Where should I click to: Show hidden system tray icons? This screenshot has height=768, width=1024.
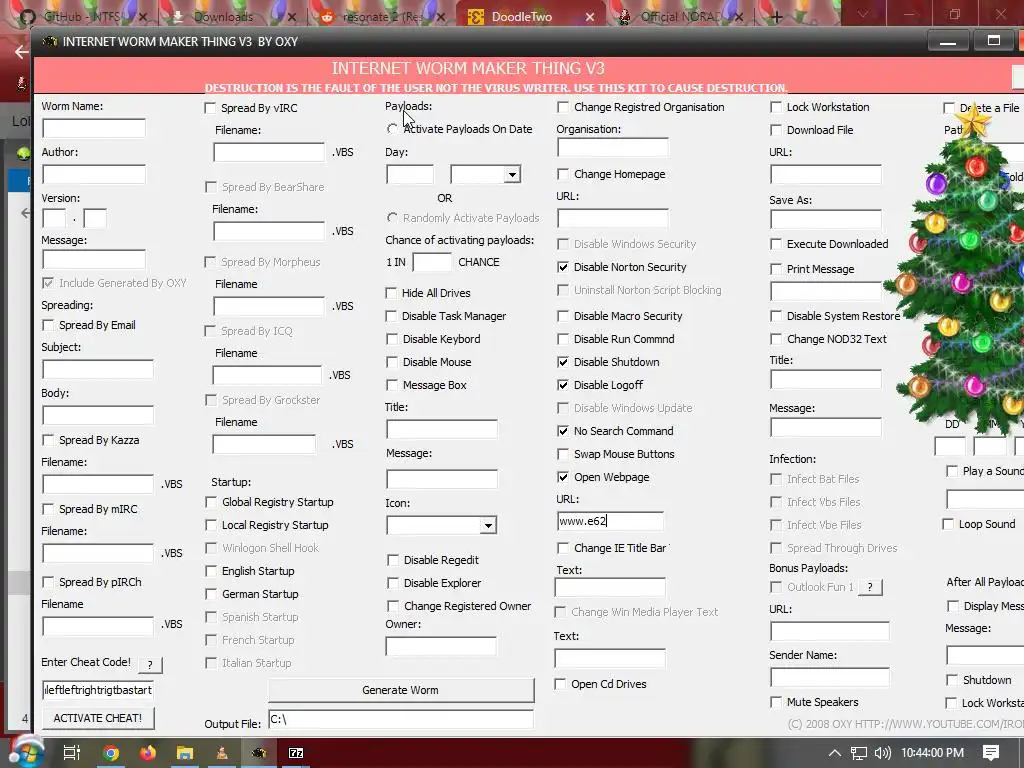(x=835, y=753)
